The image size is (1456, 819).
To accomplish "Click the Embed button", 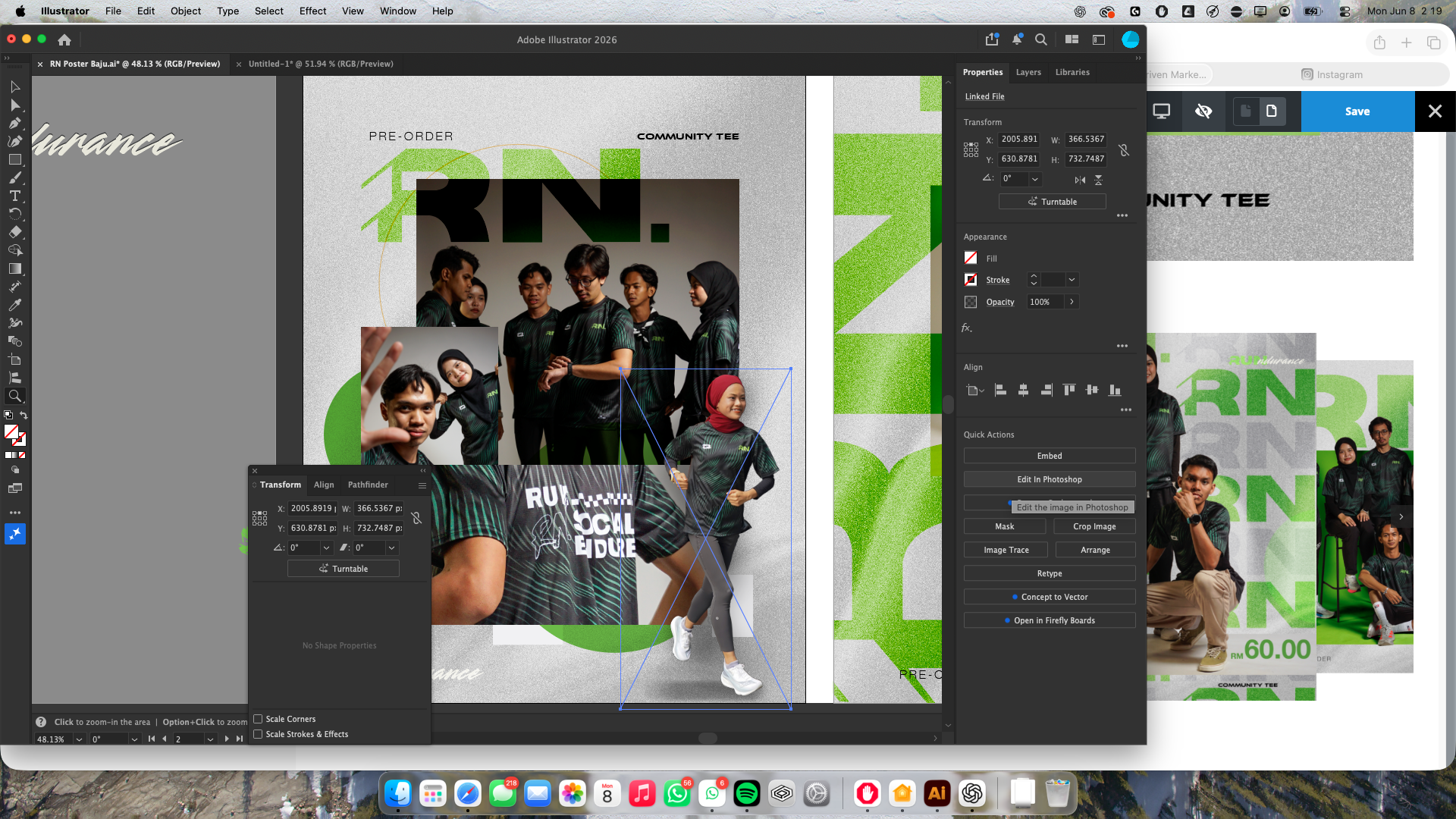I will (x=1050, y=456).
